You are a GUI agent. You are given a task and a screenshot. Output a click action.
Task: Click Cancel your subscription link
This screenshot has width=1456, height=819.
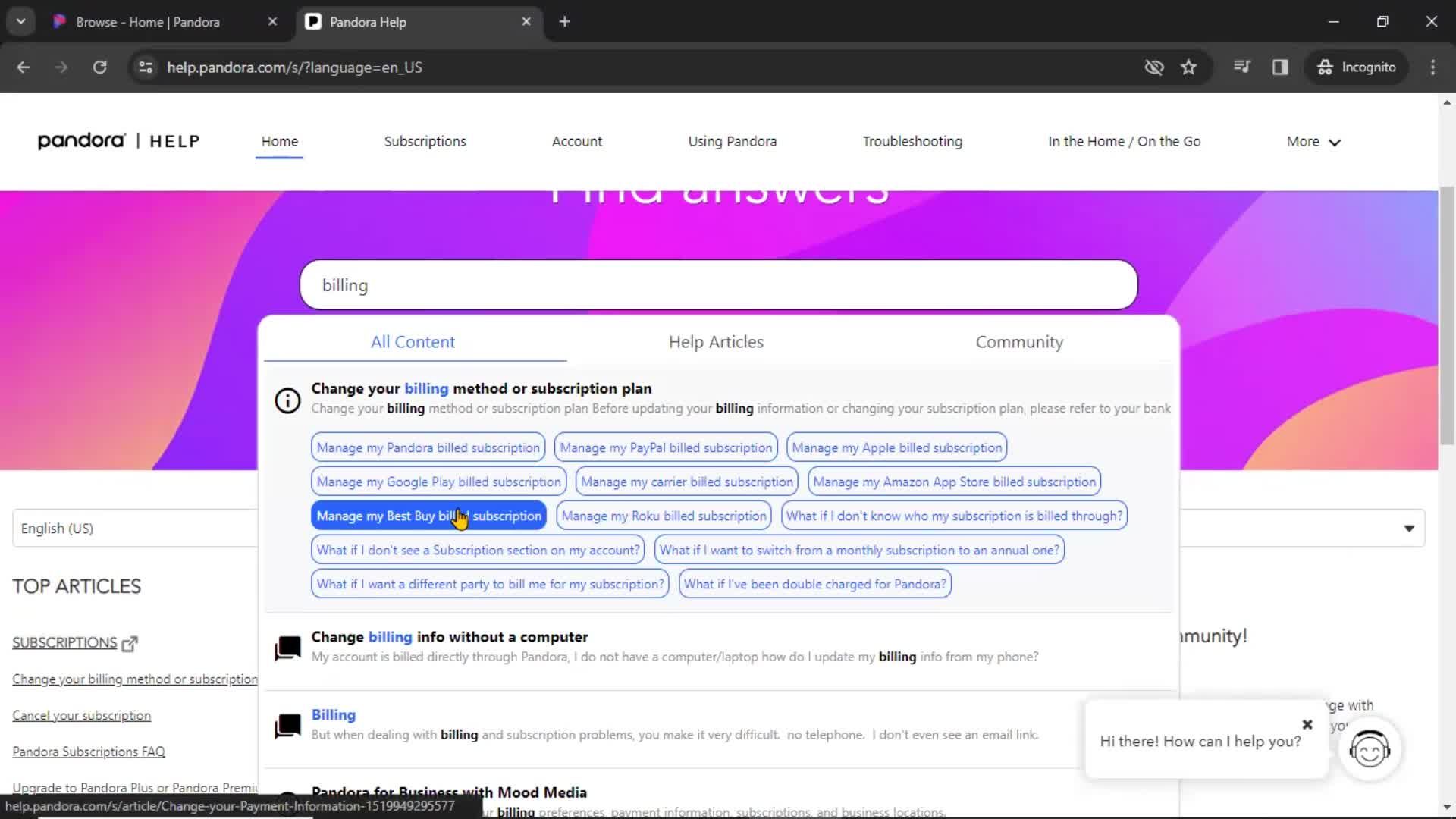(81, 715)
